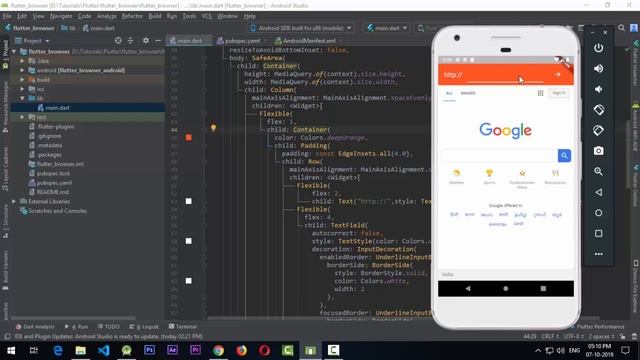This screenshot has height=360, width=640.
Task: Open the Build menu
Action: point(155,16)
